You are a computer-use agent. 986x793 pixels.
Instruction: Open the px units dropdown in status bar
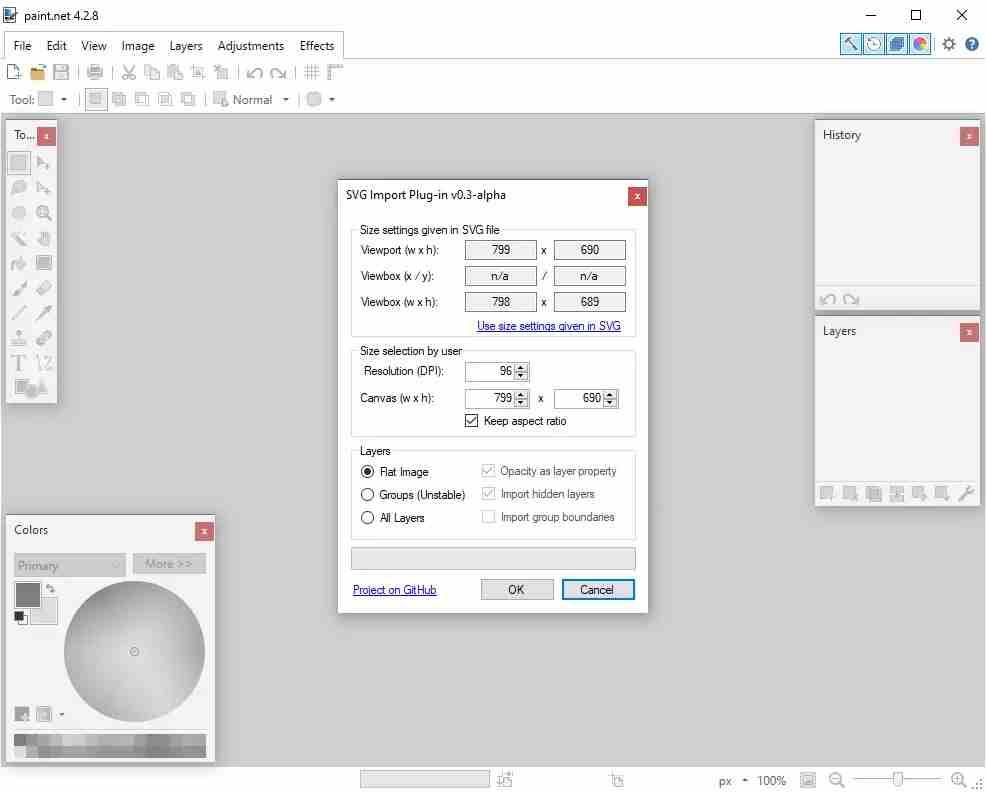[x=745, y=780]
